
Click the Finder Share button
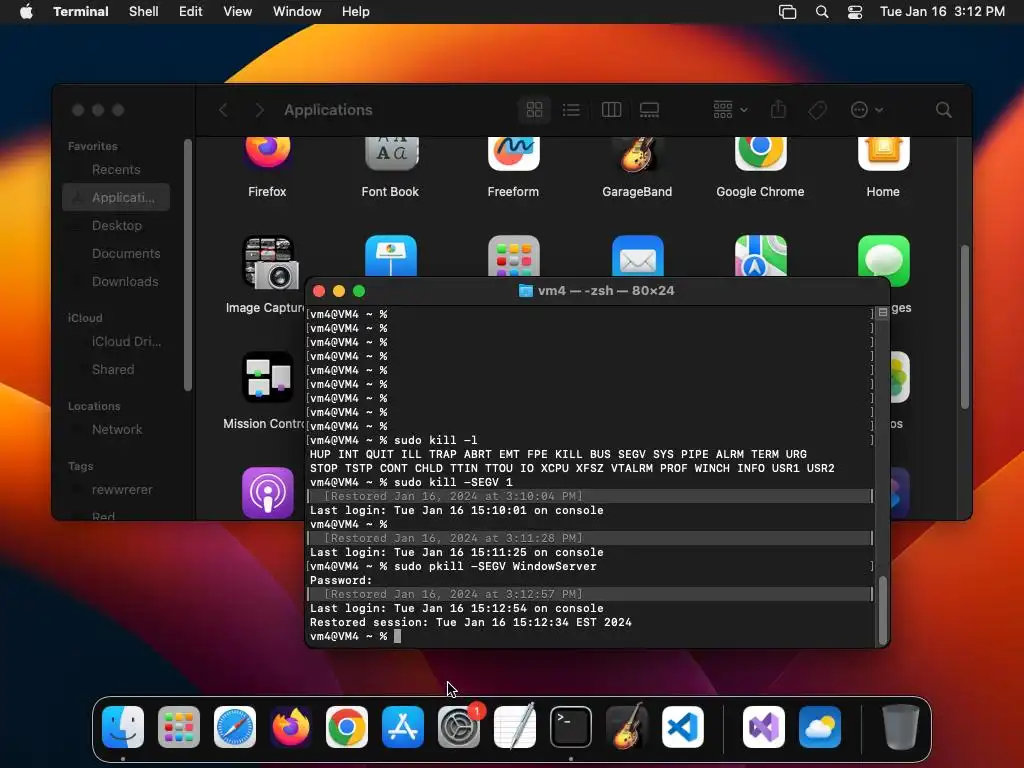(x=778, y=109)
